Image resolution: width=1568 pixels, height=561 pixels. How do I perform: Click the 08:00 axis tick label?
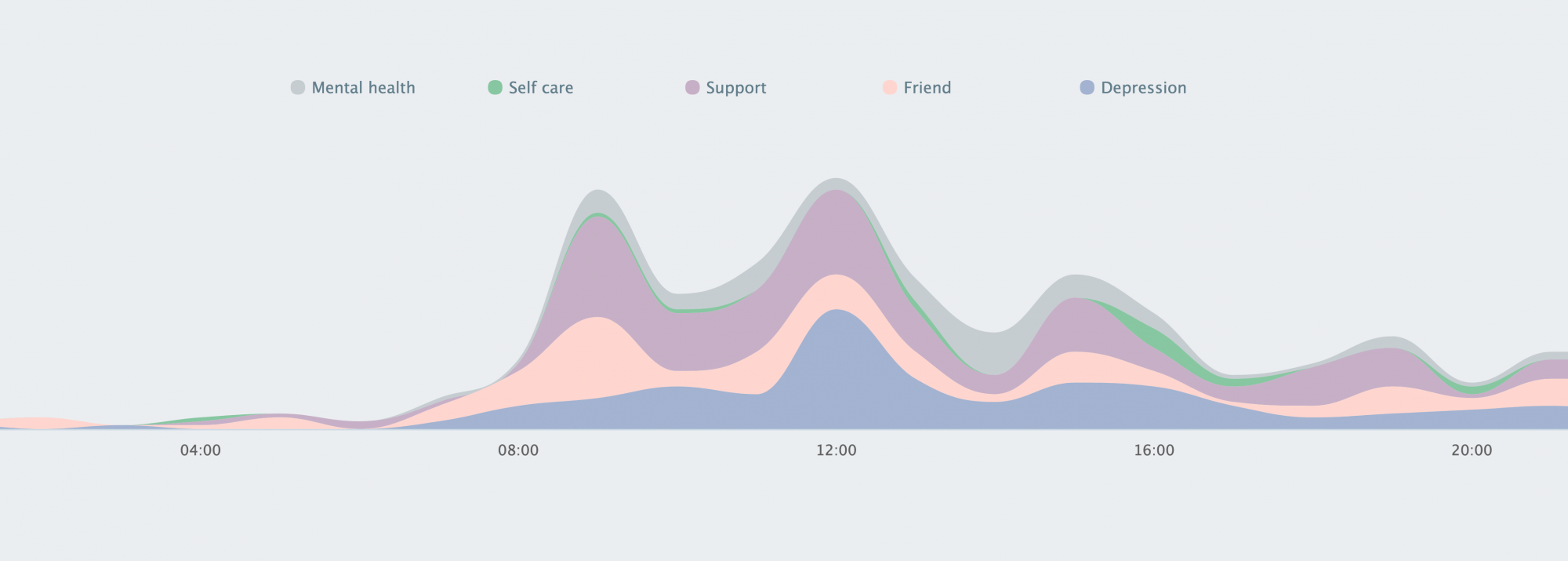click(x=518, y=450)
